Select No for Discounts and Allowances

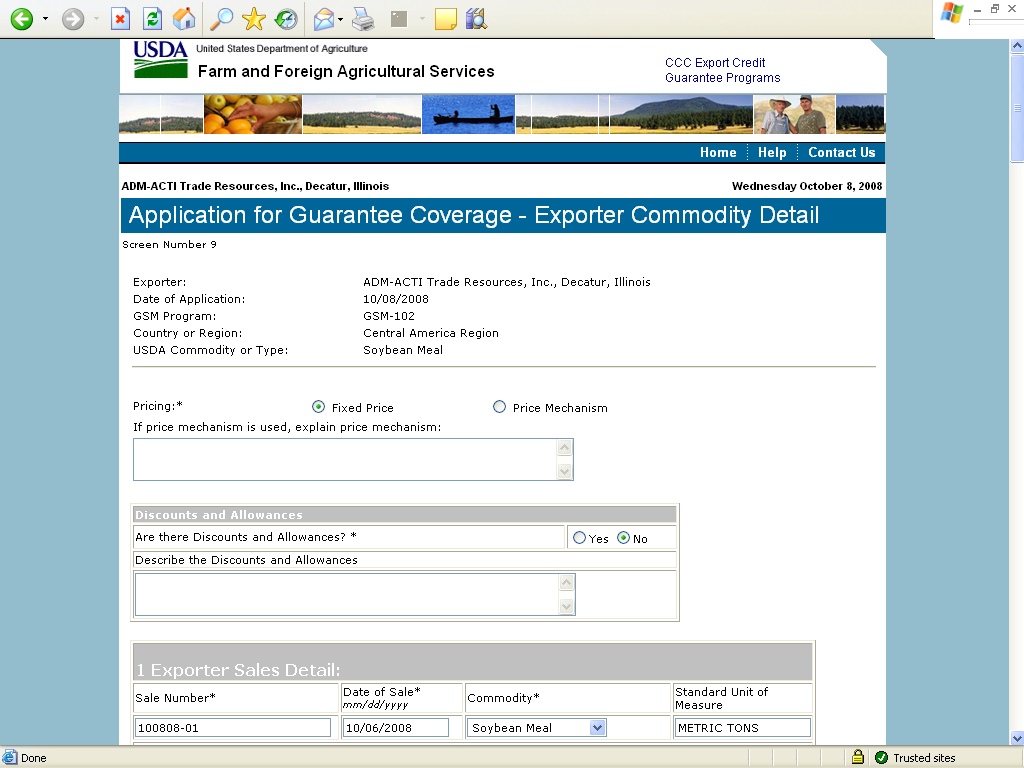[624, 538]
